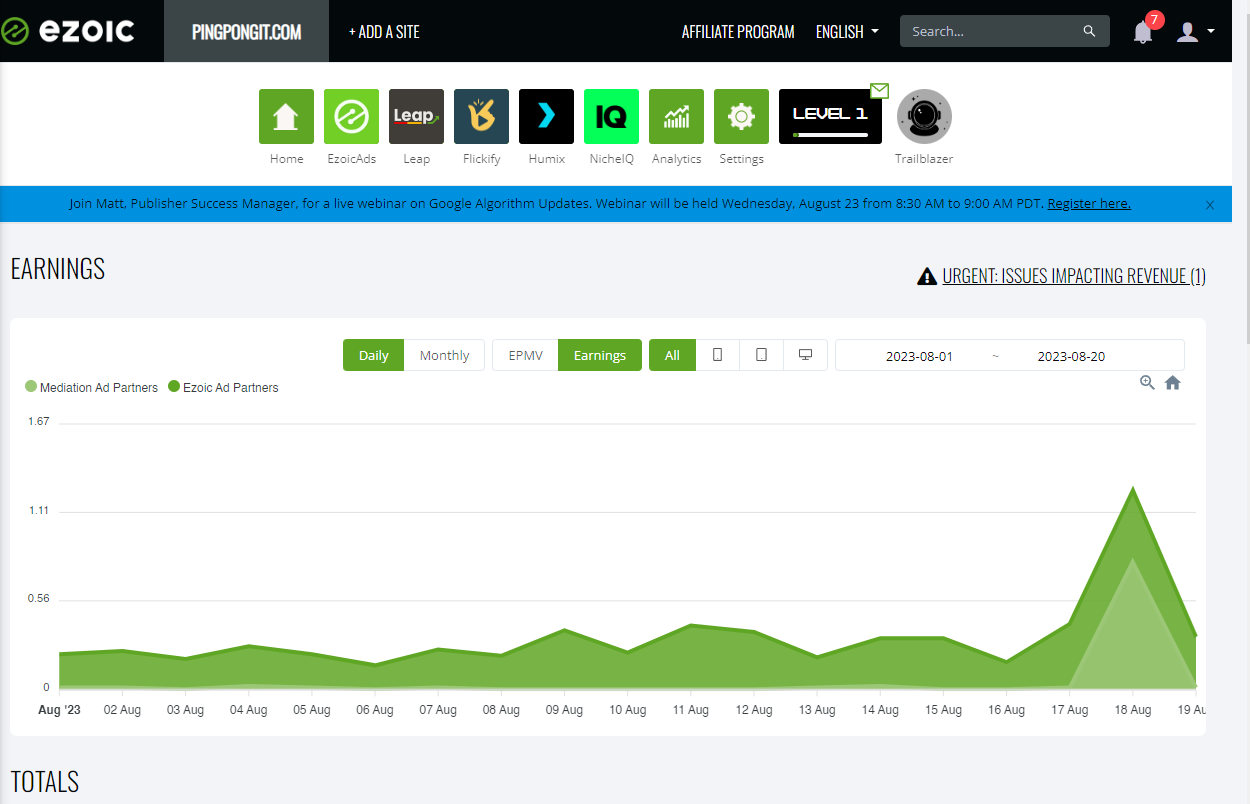Open the user account dropdown
Image resolution: width=1250 pixels, height=804 pixels.
[x=1195, y=32]
